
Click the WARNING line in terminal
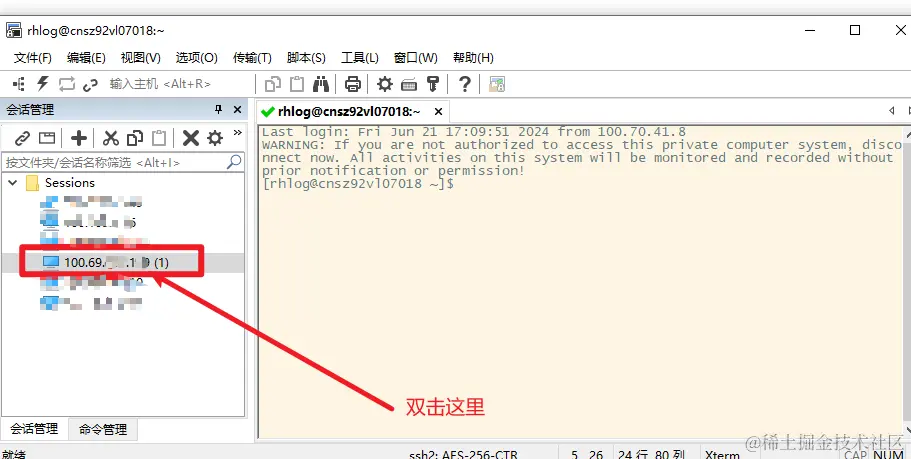tap(582, 145)
